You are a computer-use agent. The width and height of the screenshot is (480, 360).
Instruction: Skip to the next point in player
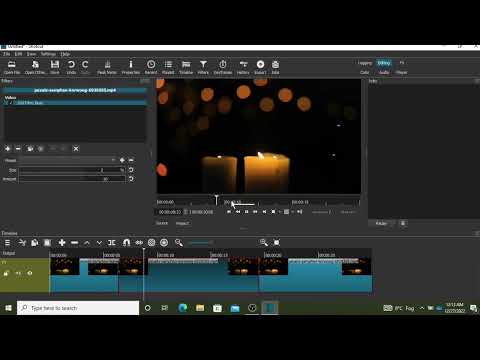pos(264,212)
